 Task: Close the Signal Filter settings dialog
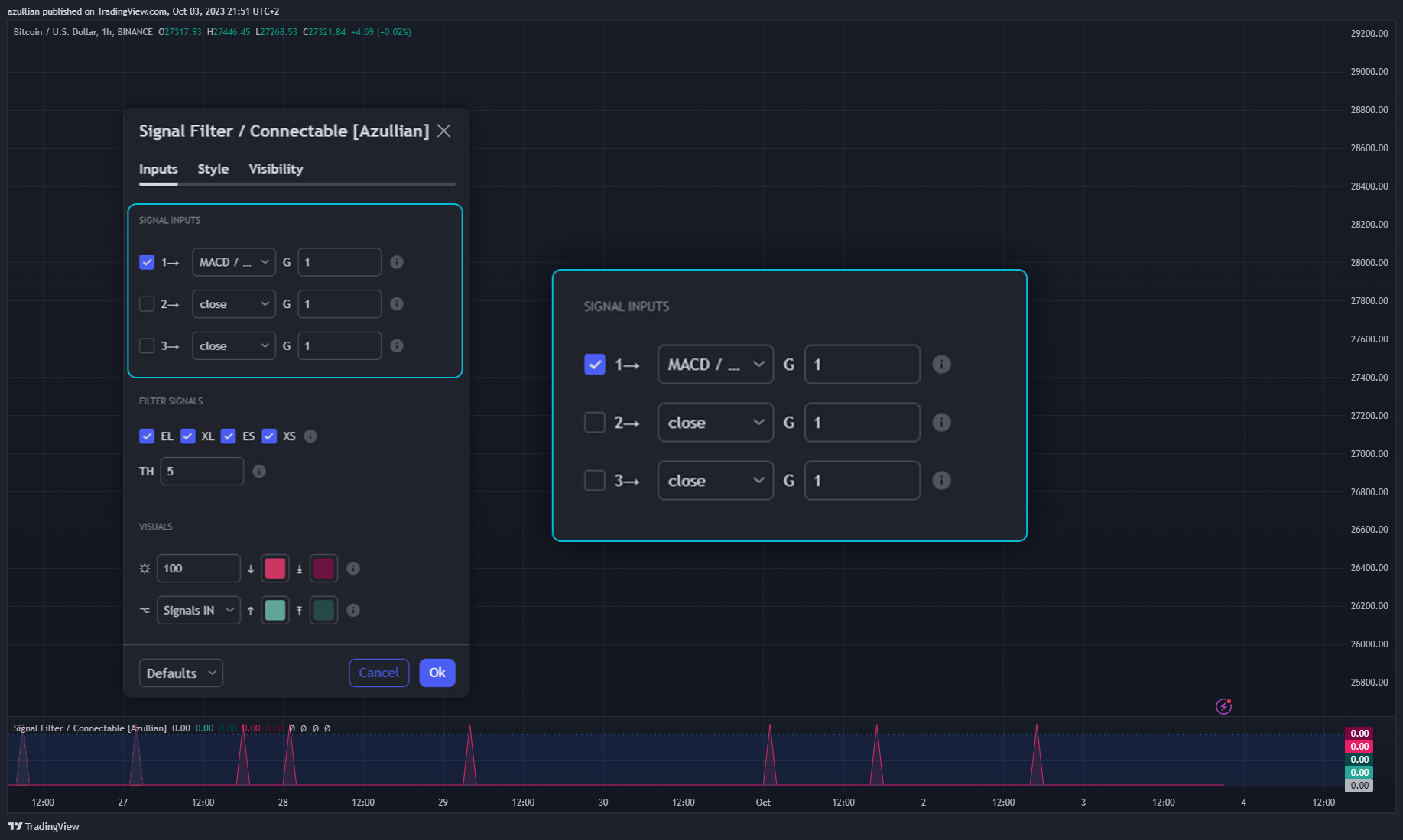[443, 131]
